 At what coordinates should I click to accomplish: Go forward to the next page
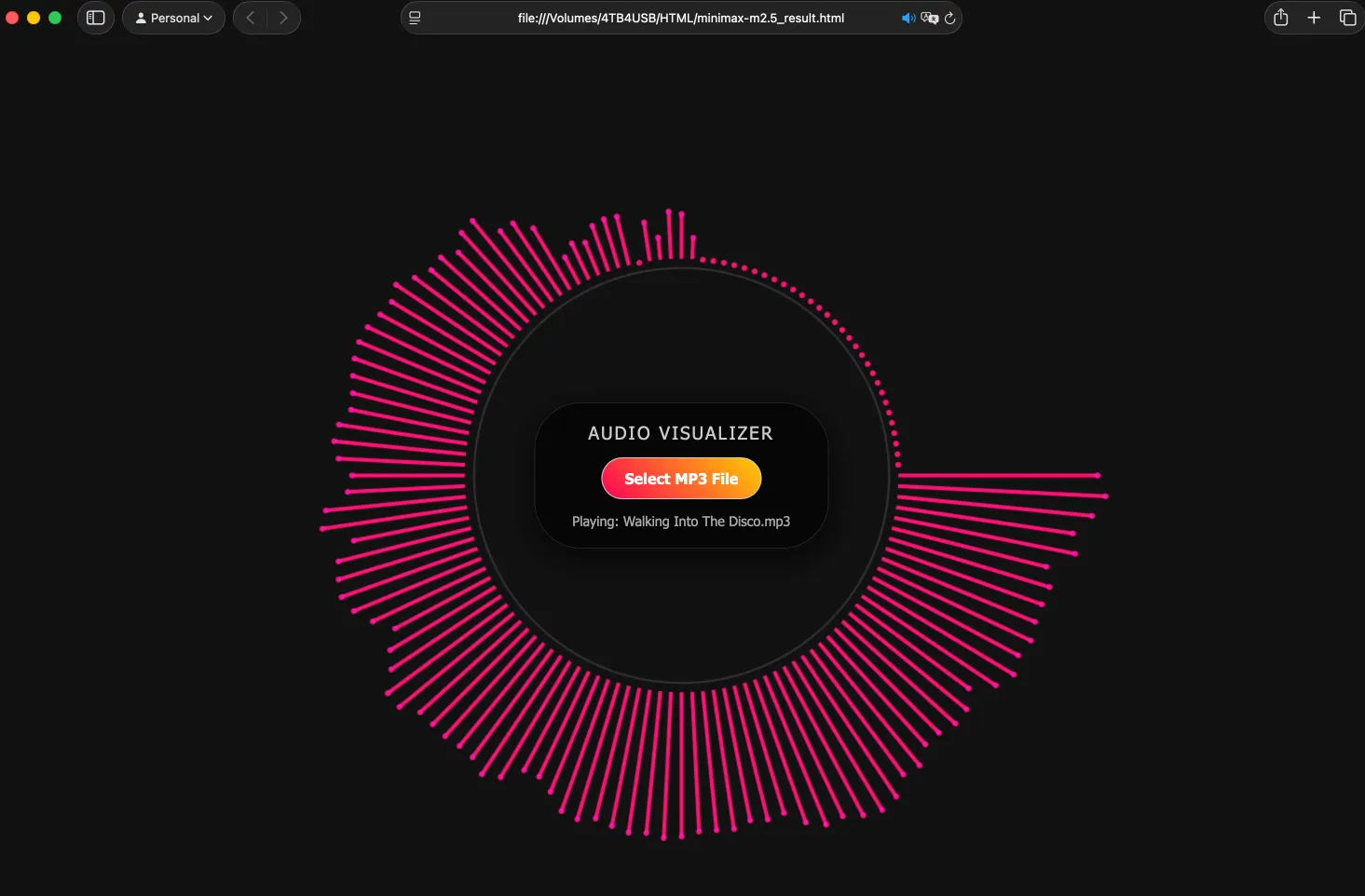(283, 18)
